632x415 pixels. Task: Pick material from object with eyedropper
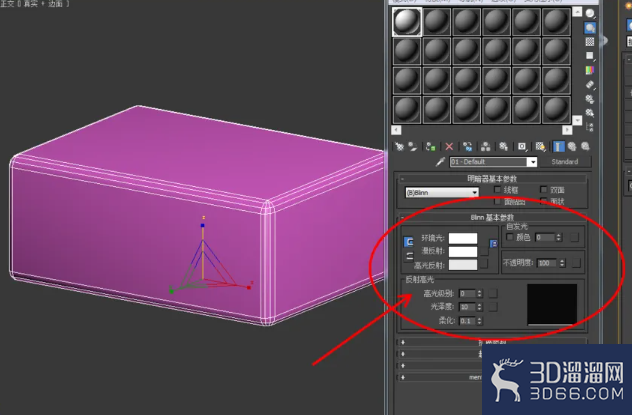tap(440, 162)
